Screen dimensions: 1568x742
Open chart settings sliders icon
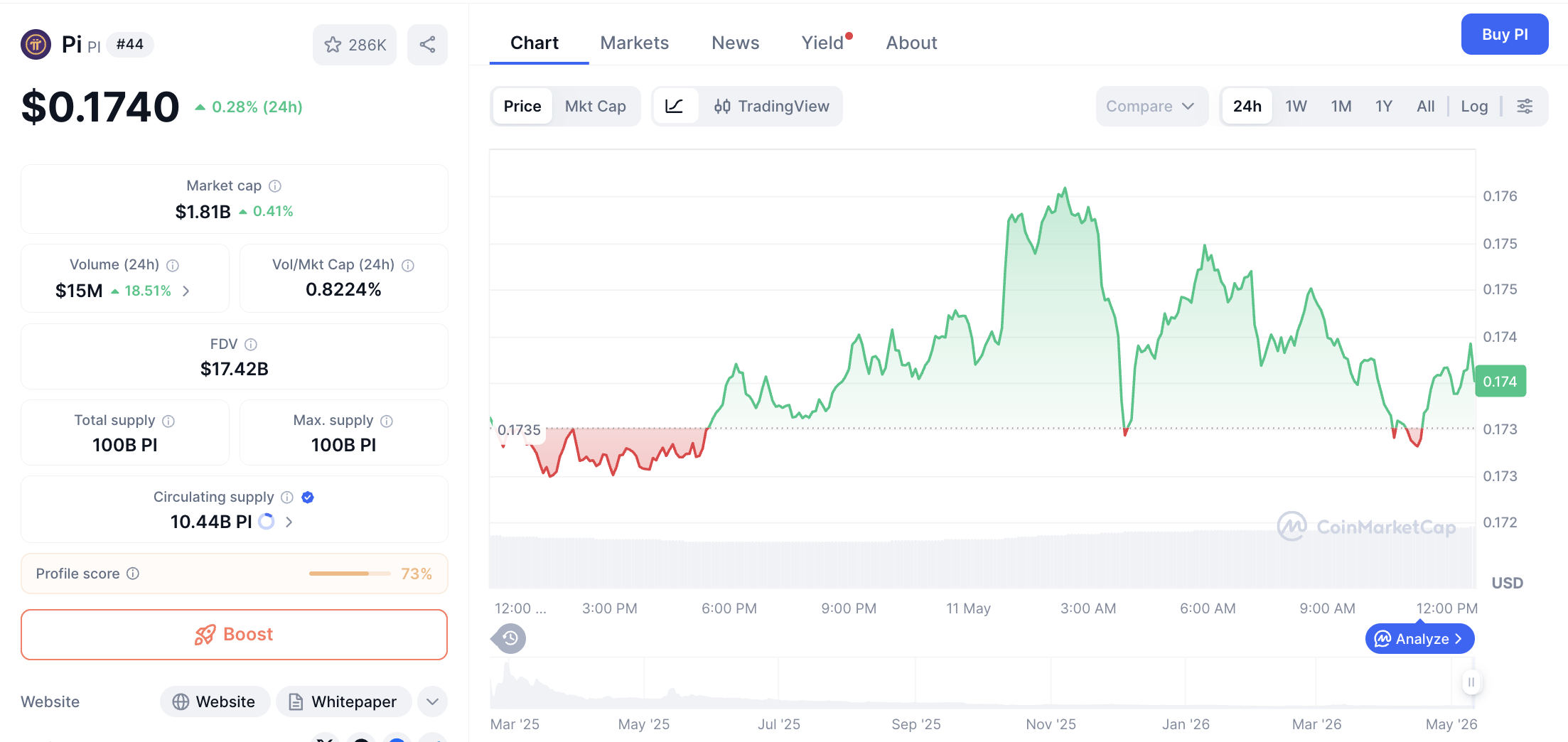point(1525,107)
